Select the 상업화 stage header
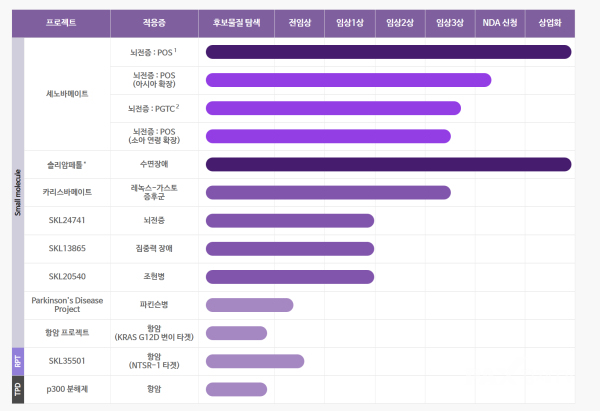This screenshot has width=600, height=411. pos(550,23)
